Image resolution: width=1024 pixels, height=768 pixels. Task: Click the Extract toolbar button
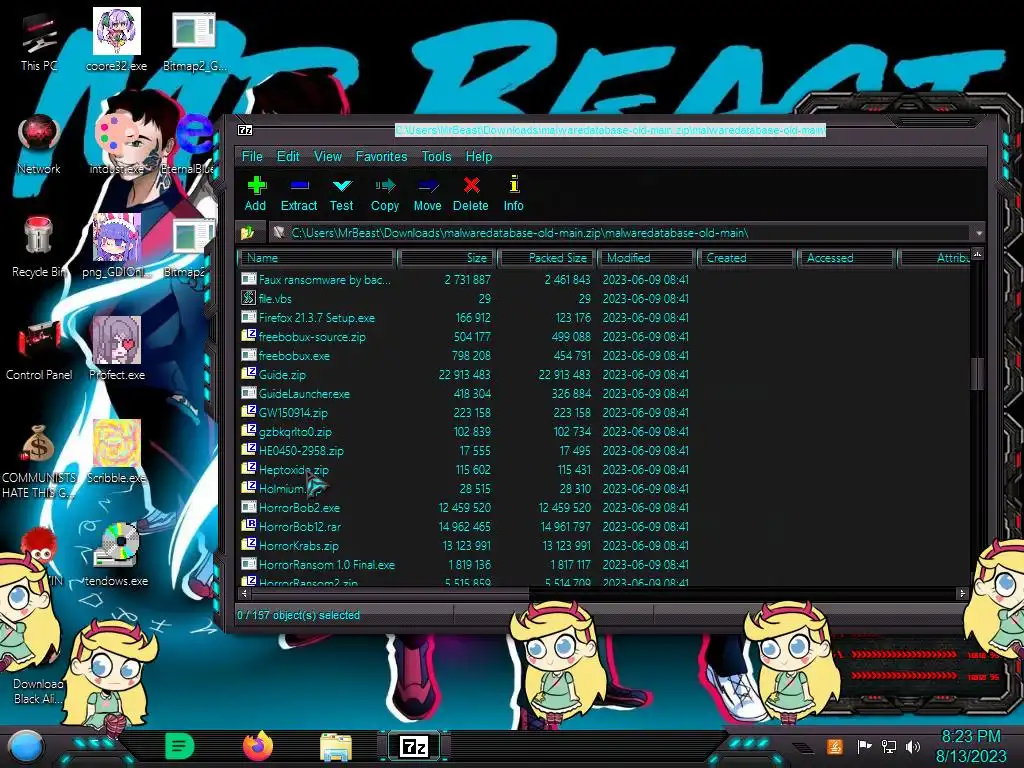299,193
